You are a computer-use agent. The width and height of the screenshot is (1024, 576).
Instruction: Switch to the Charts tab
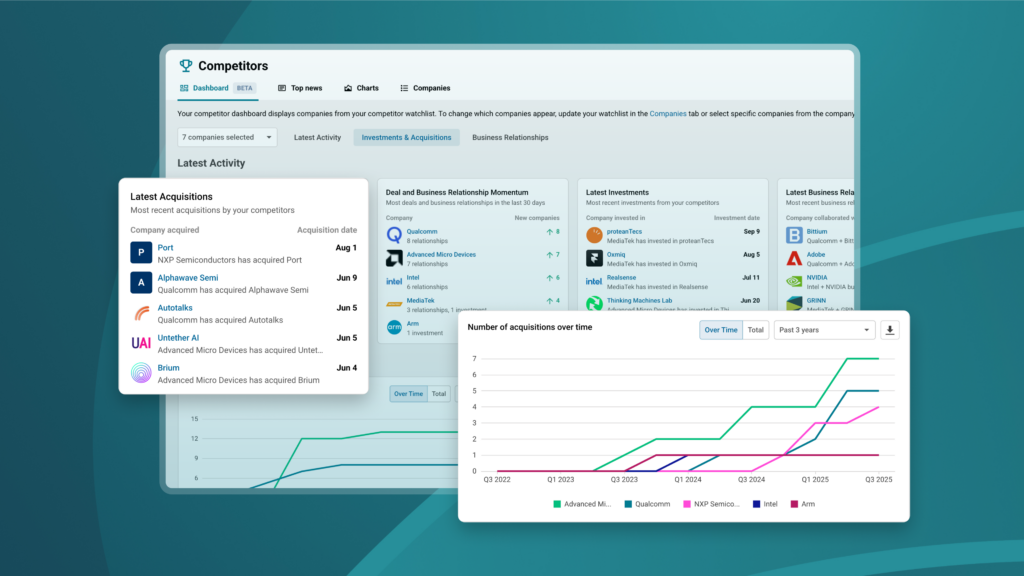(361, 88)
